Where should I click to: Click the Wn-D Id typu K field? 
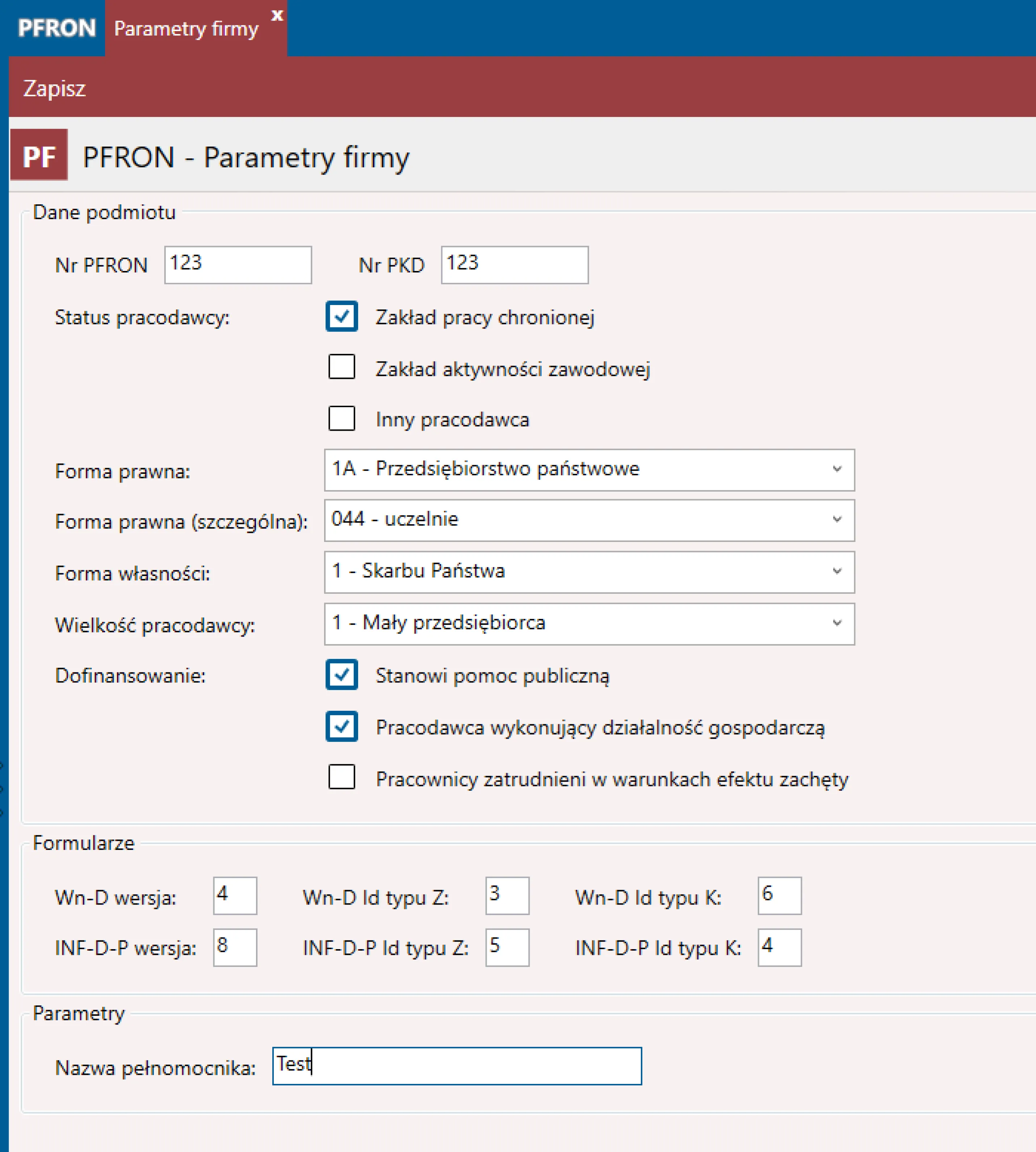click(779, 896)
